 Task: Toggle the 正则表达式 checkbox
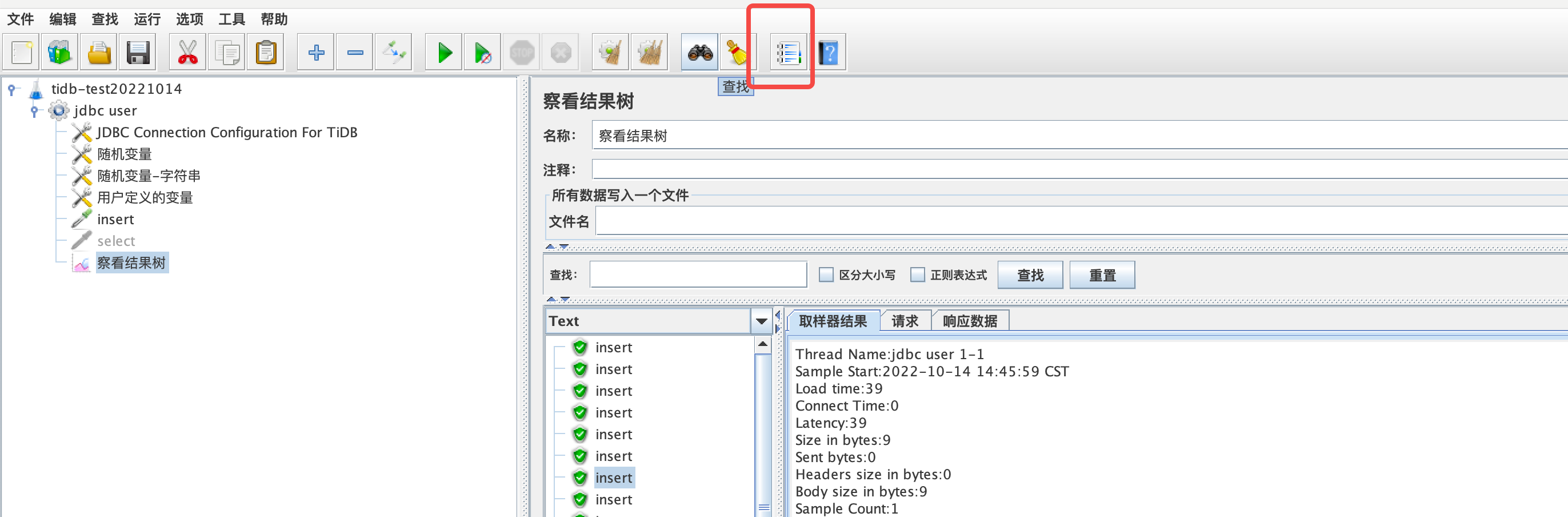pos(917,275)
